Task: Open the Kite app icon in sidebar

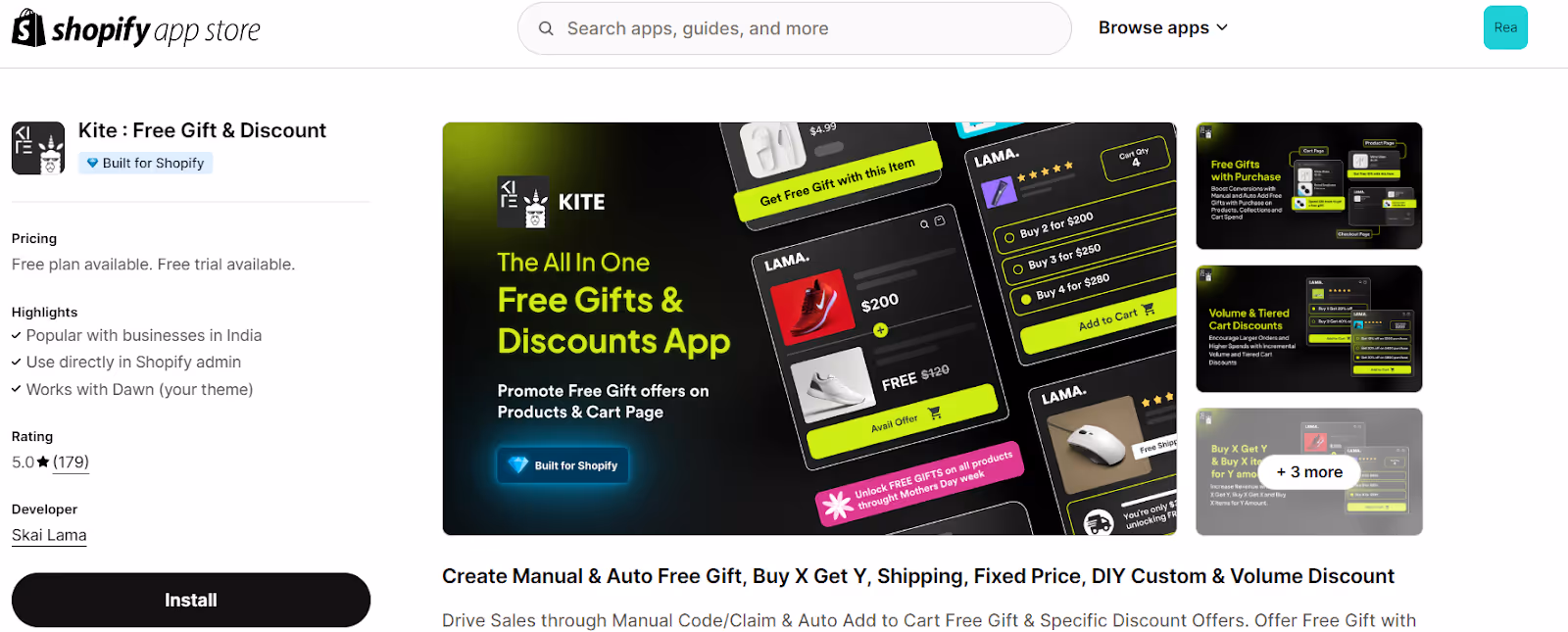Action: [x=38, y=148]
